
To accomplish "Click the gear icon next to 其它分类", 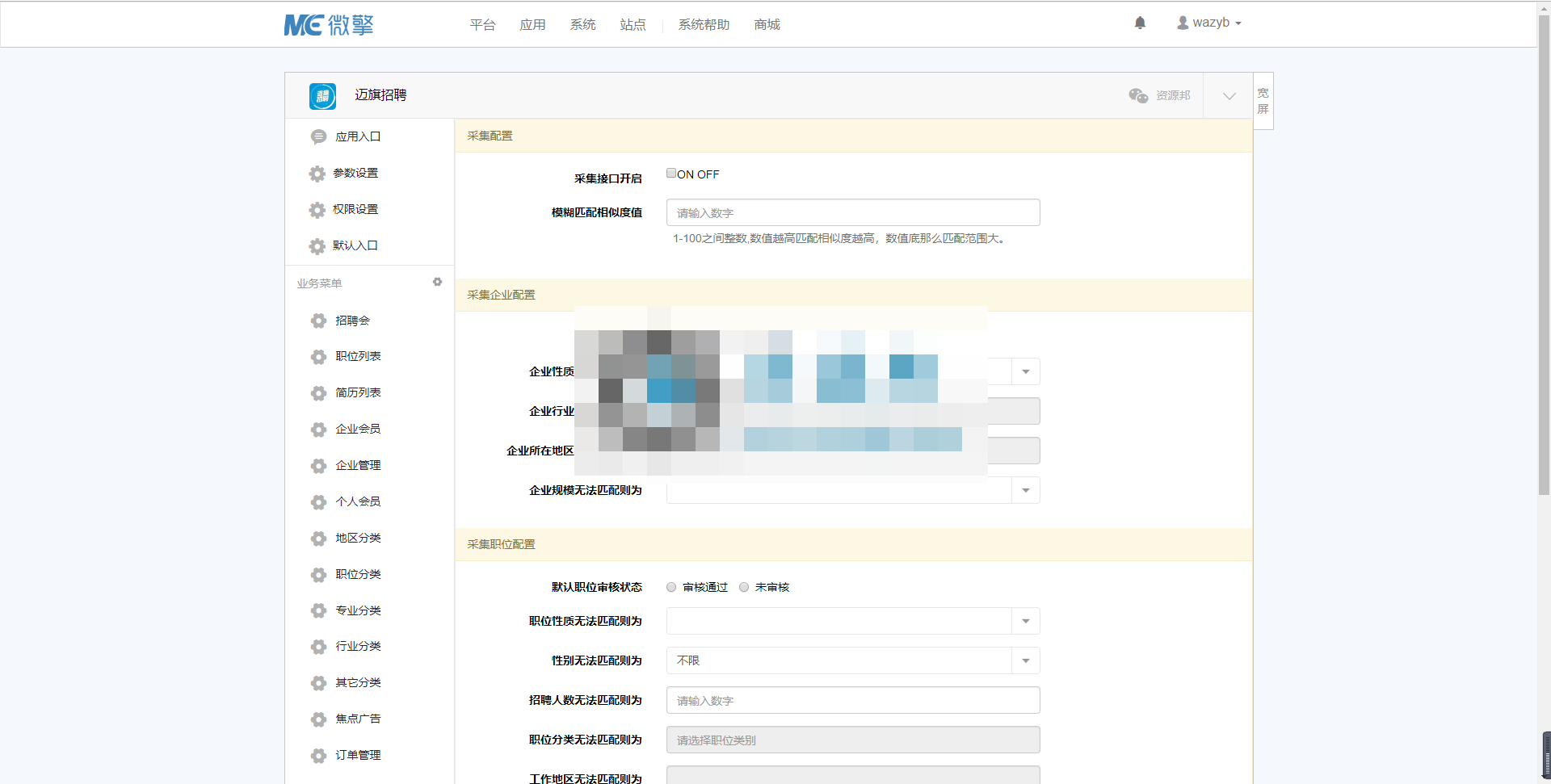I will point(318,683).
